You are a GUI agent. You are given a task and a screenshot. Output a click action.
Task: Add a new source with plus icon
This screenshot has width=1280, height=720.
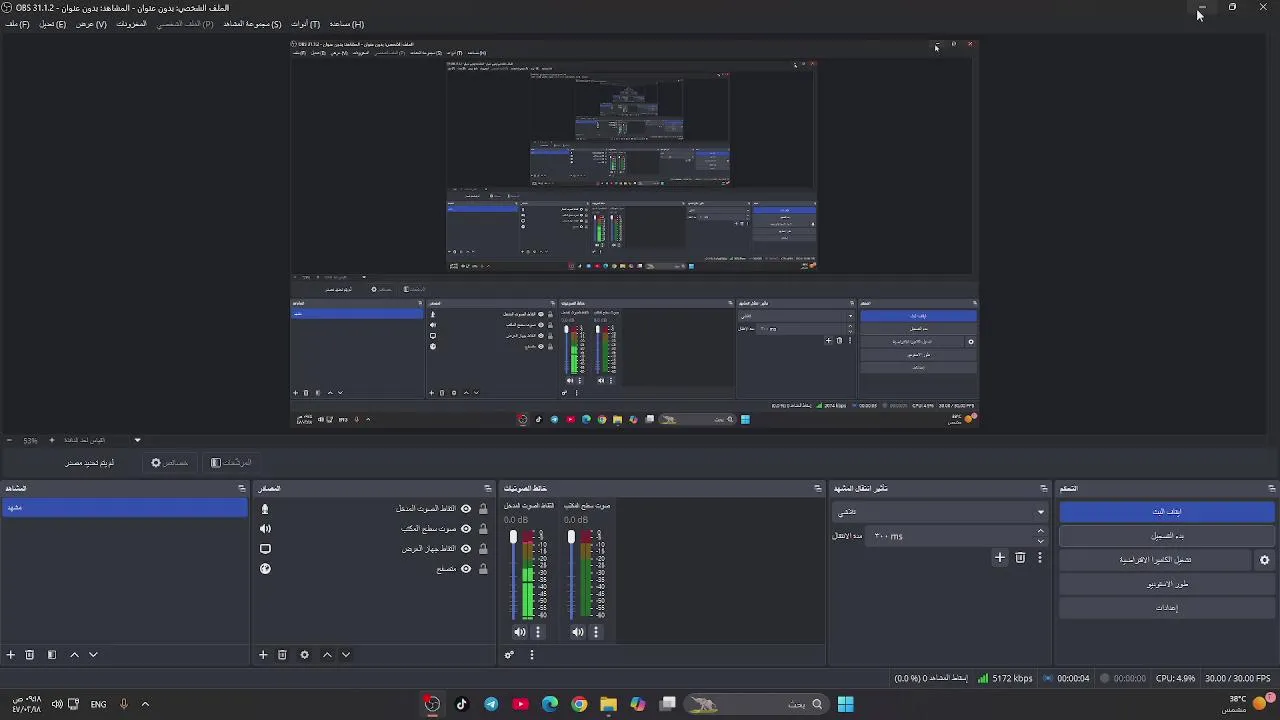(x=263, y=655)
